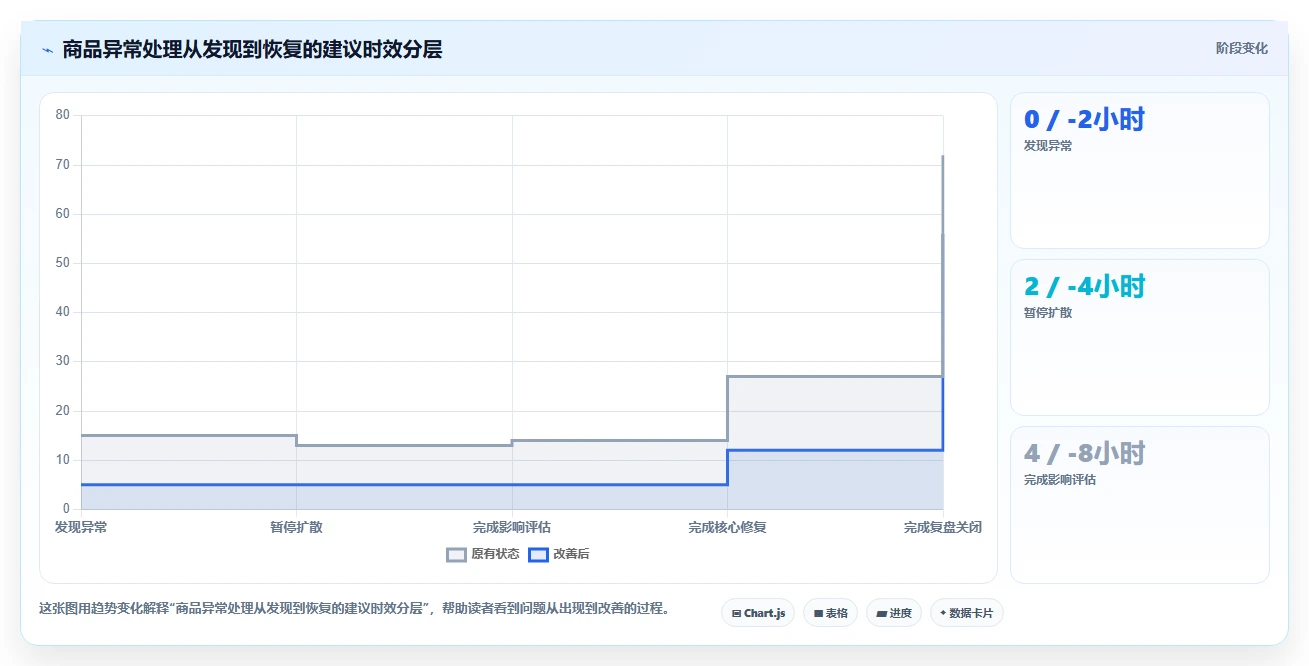Open the 暂停扩散 card showing 2 / -4小时
Viewport: 1309px width, 666px height.
tap(1140, 337)
